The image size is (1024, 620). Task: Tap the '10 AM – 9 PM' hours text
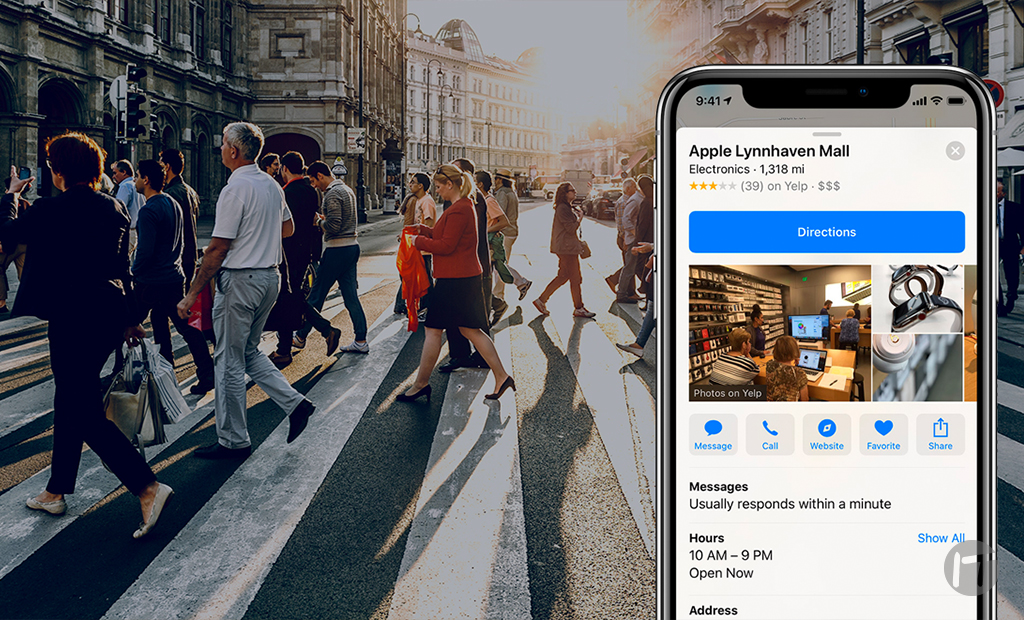pos(731,555)
